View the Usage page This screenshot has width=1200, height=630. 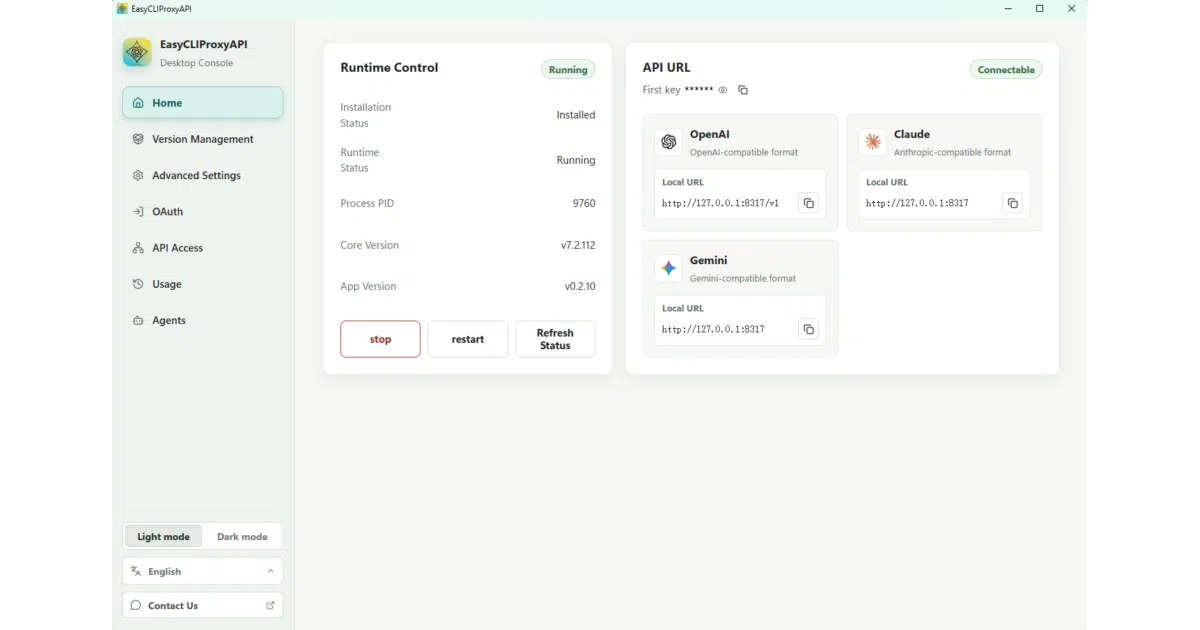(203, 284)
